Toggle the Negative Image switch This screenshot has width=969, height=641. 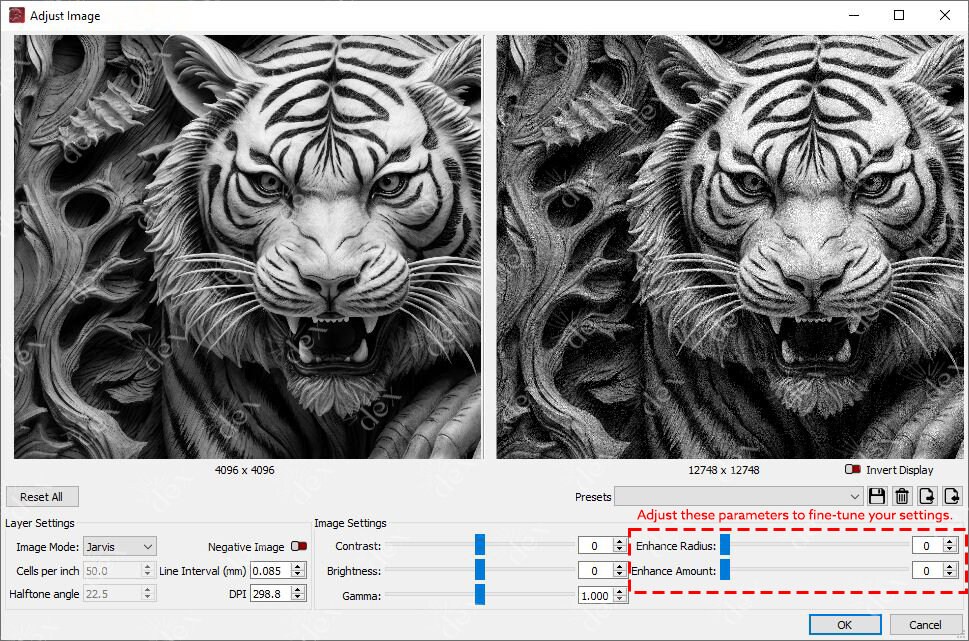pyautogui.click(x=297, y=545)
